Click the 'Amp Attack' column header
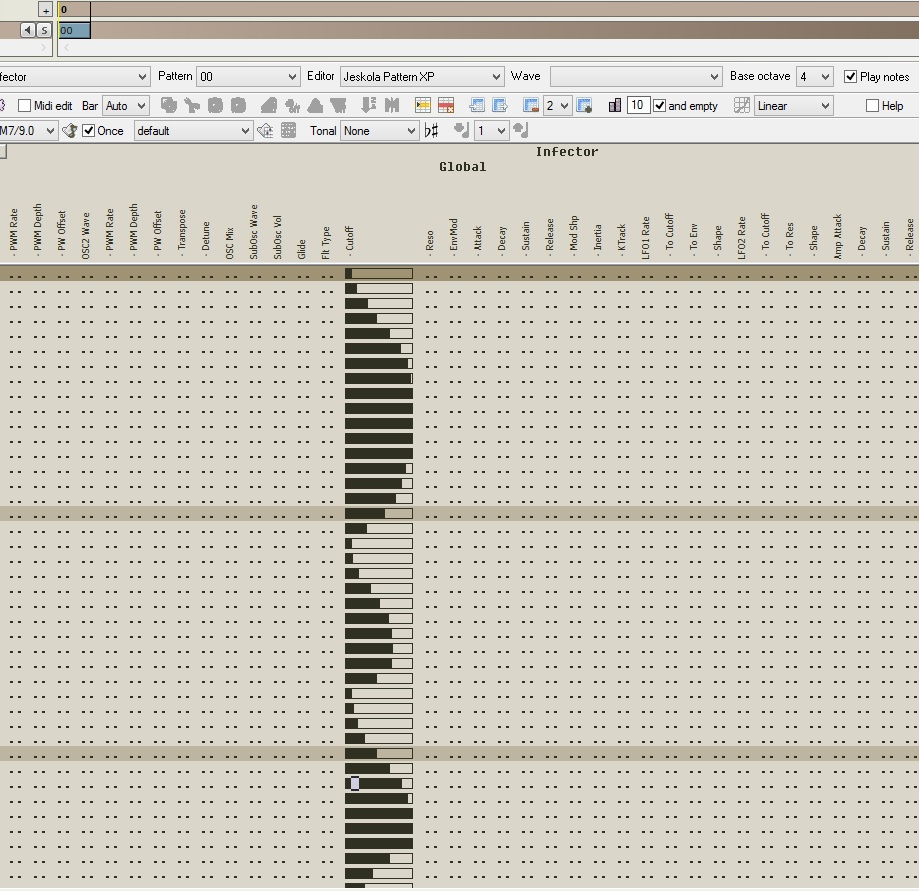The width and height of the screenshot is (919, 891). [x=838, y=237]
